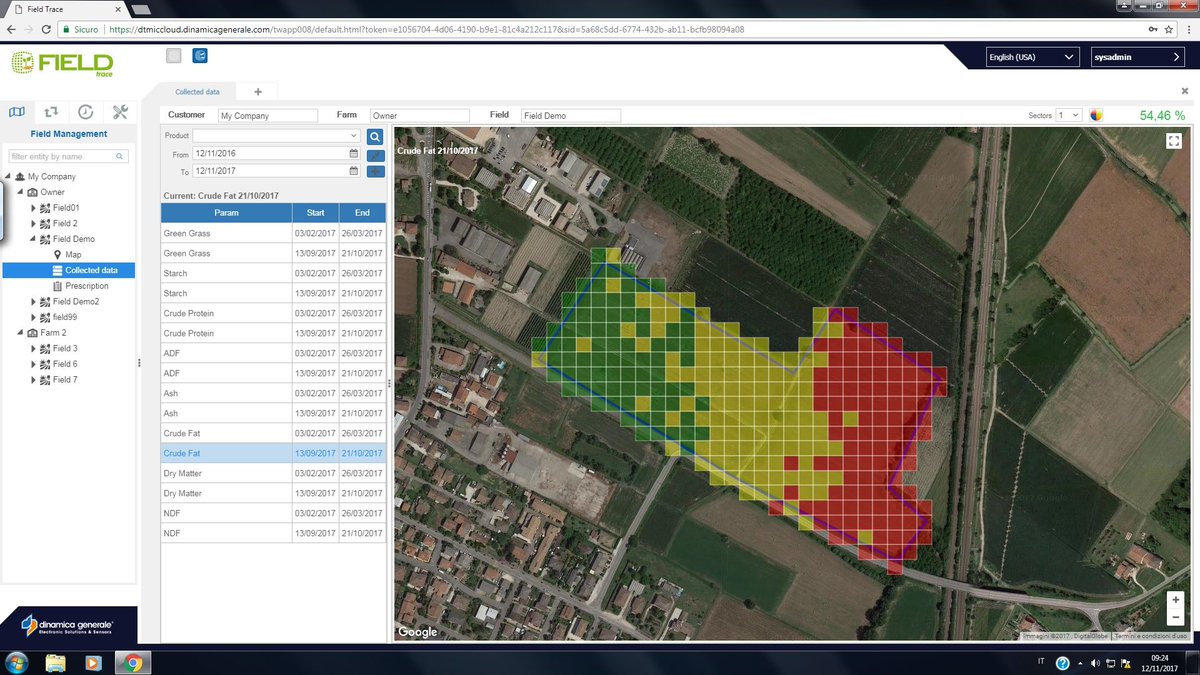Toggle fullscreen map view

(x=1174, y=141)
